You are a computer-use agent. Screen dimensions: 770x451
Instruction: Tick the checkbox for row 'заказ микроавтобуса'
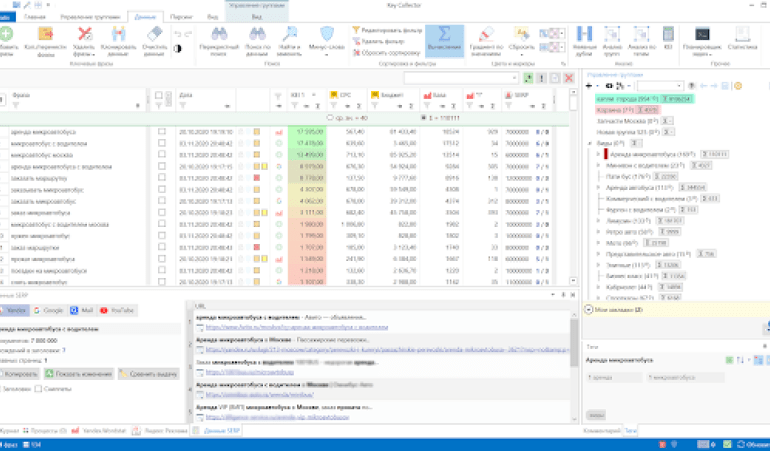click(162, 212)
